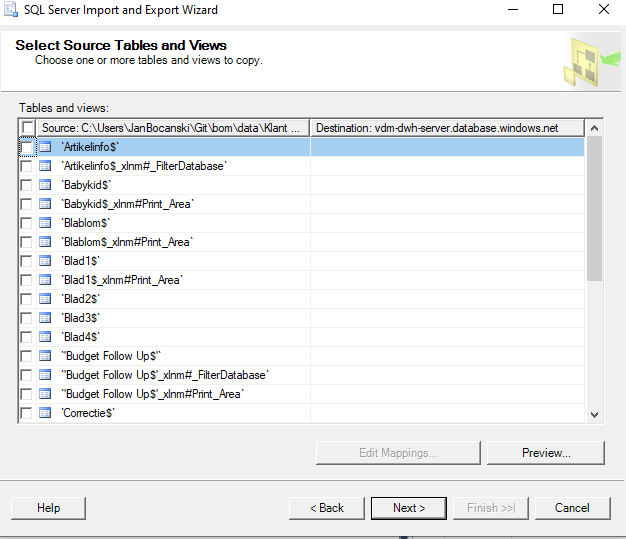Click table icon beside `Blad1$_xlnm#Print_Area`
Viewport: 626px width, 539px height.
(x=45, y=280)
